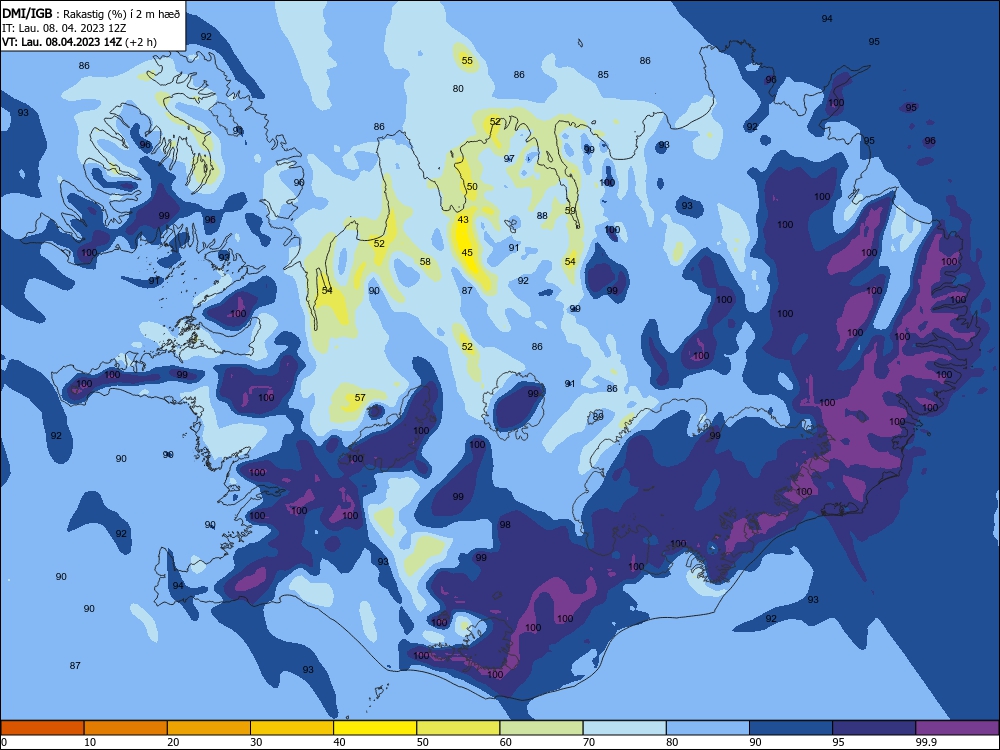Choose the dark blue 90–95 legend swatch
Image resolution: width=1000 pixels, height=750 pixels.
791,728
